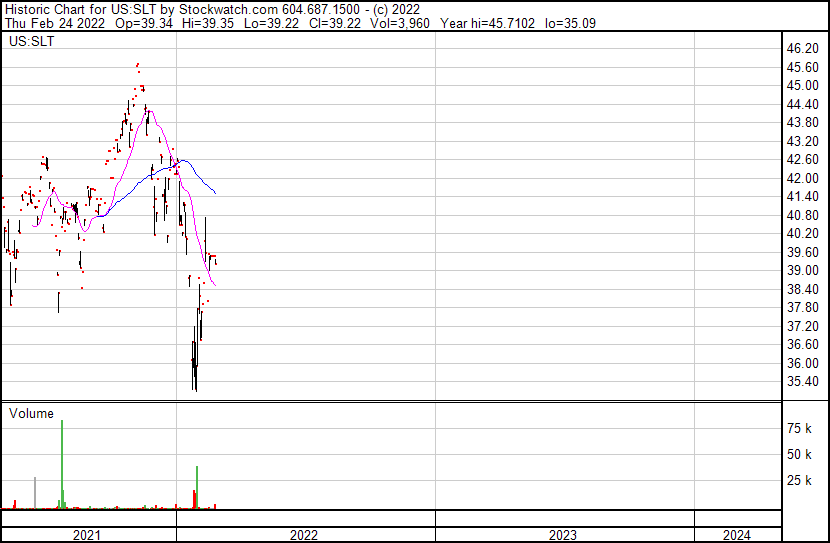Click the 46.20 price axis label
The image size is (830, 543).
pos(803,48)
